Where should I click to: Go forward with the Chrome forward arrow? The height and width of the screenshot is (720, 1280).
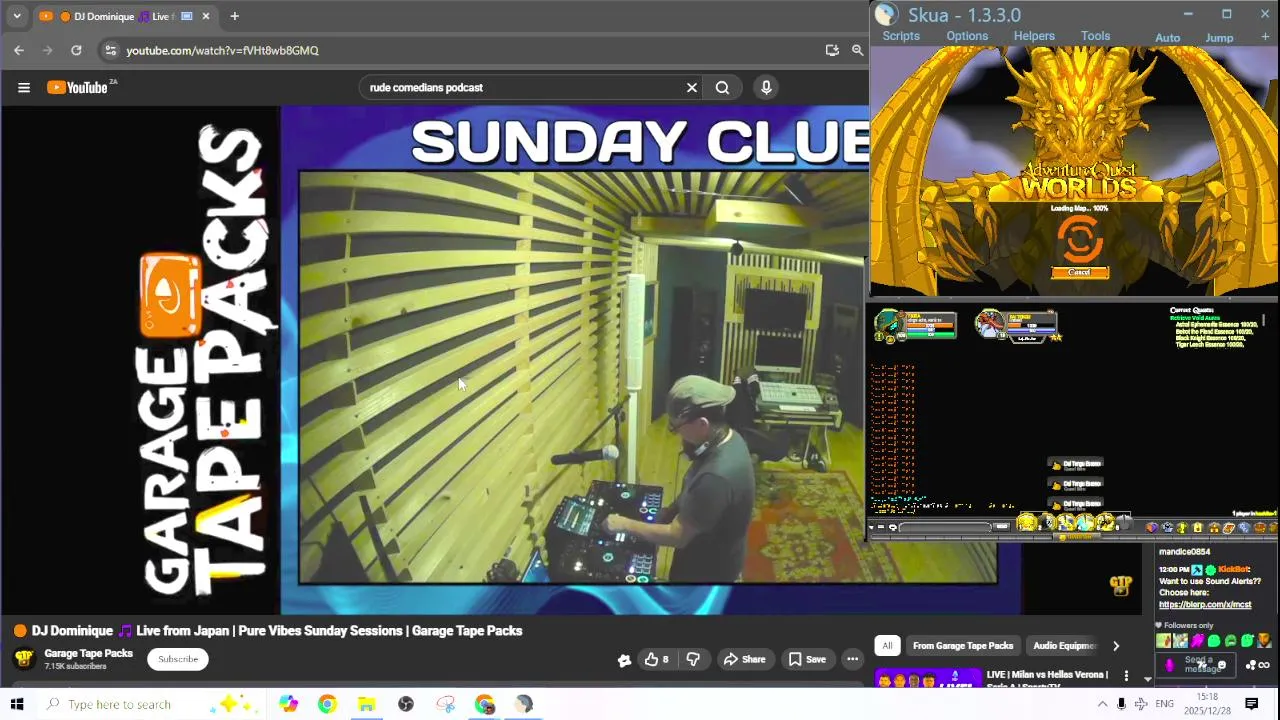[x=47, y=50]
